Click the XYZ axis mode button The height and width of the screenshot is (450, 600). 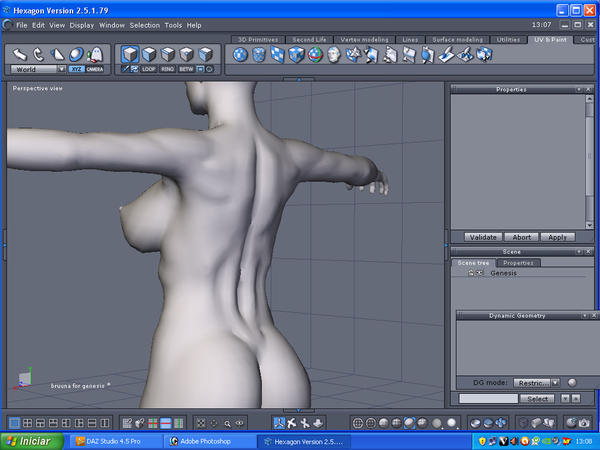click(77, 70)
